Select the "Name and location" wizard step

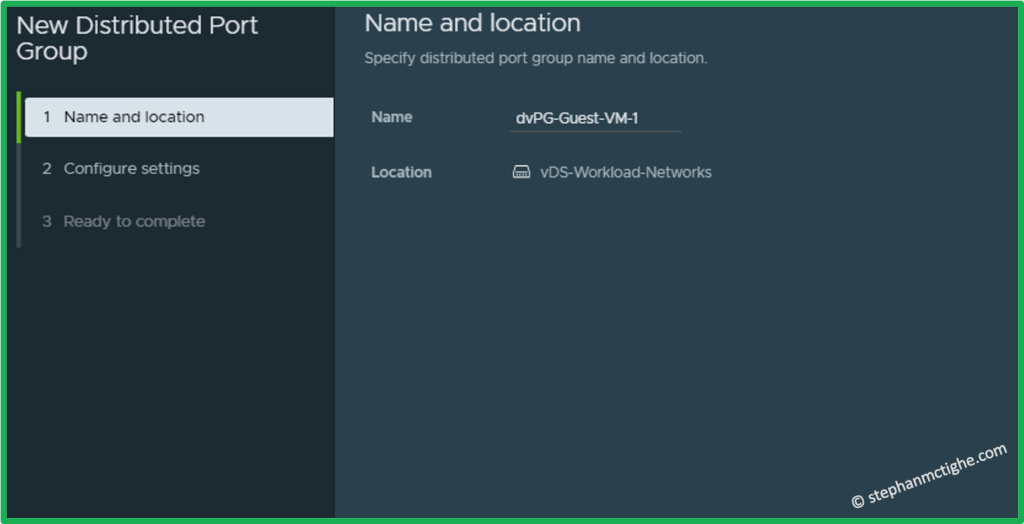click(x=134, y=117)
